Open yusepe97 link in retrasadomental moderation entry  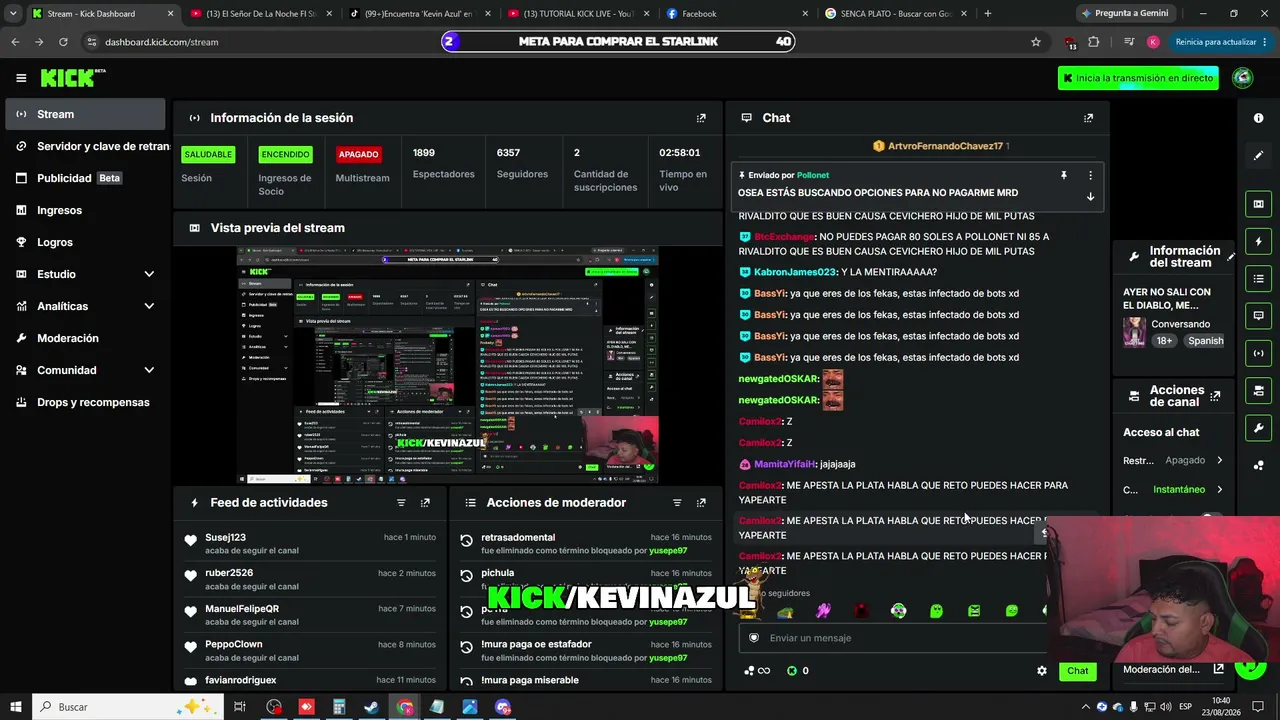coord(667,551)
